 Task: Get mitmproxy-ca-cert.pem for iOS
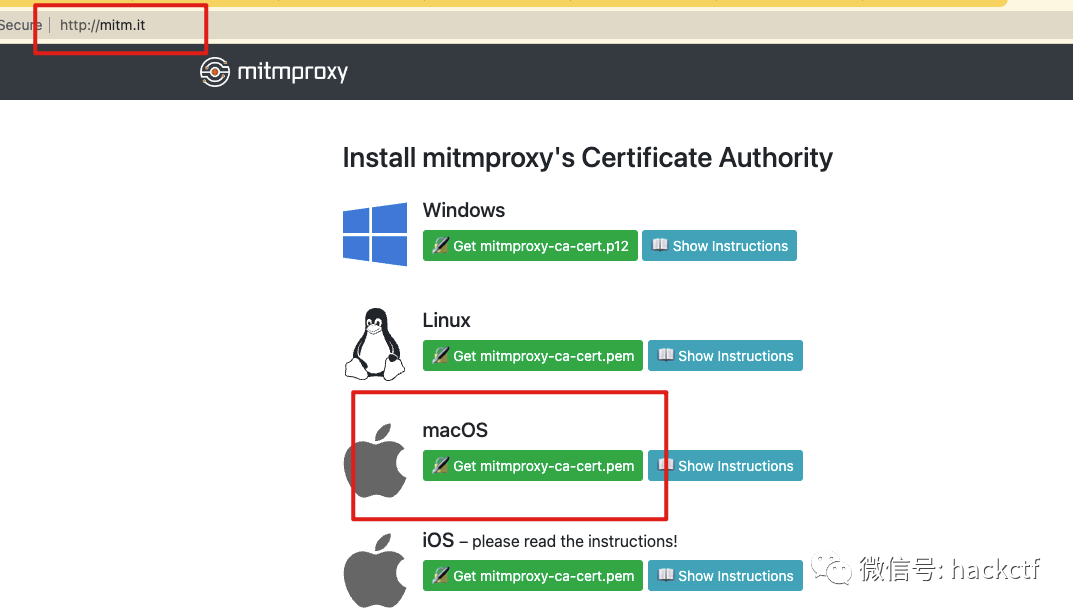(533, 576)
